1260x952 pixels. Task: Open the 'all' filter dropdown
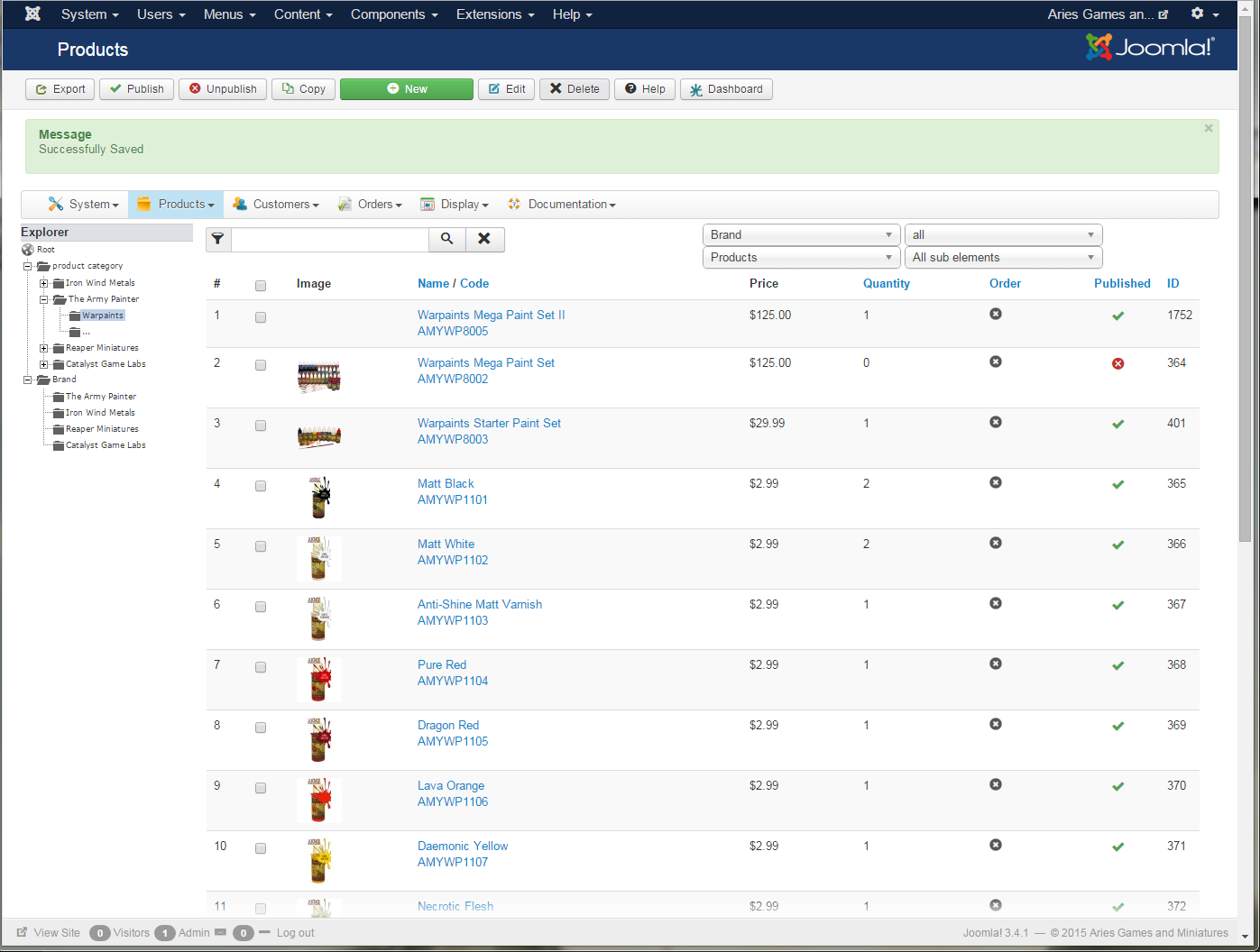pos(1003,234)
